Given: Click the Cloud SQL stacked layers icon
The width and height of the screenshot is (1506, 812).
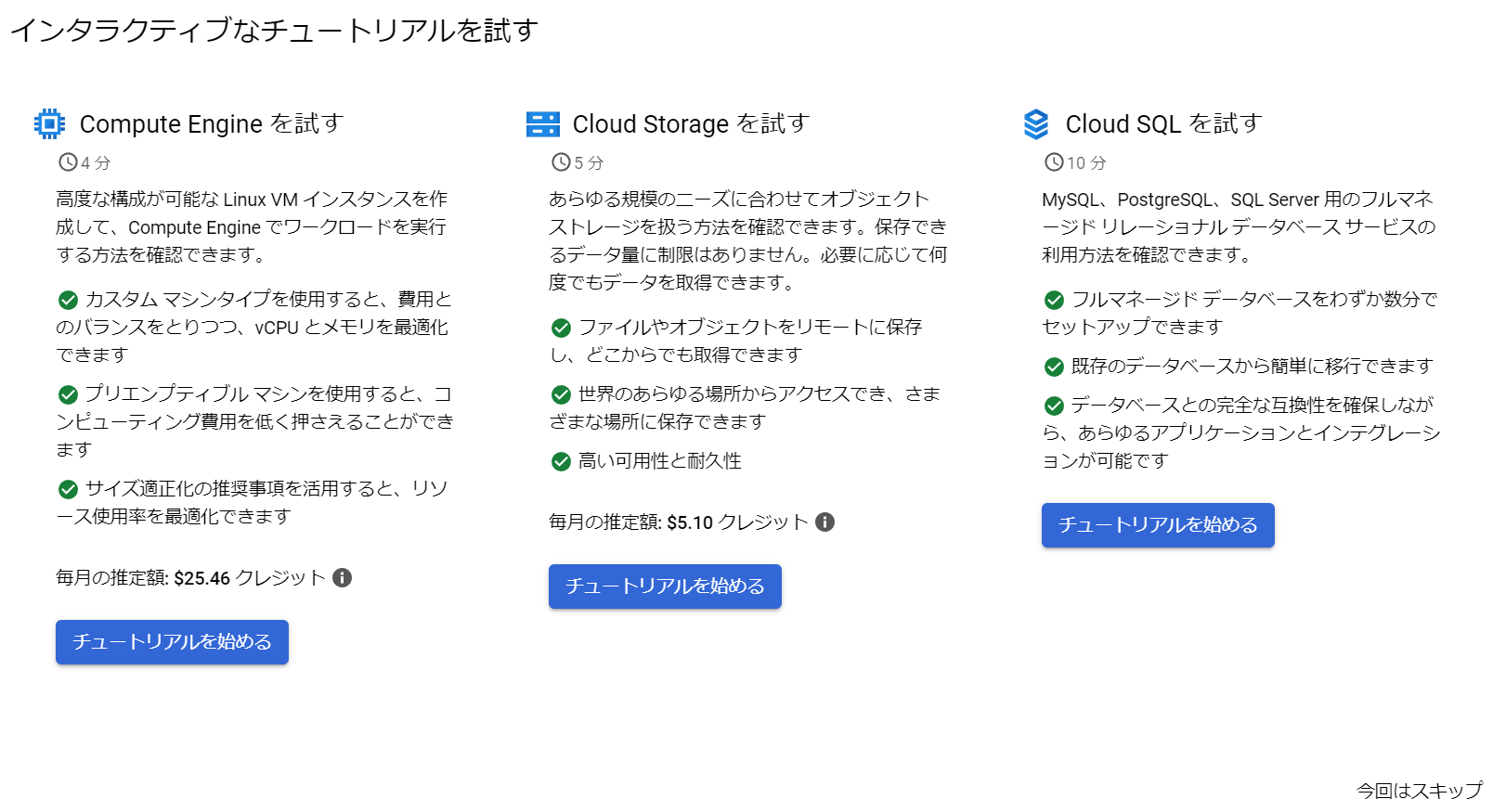Looking at the screenshot, I should pyautogui.click(x=1035, y=123).
